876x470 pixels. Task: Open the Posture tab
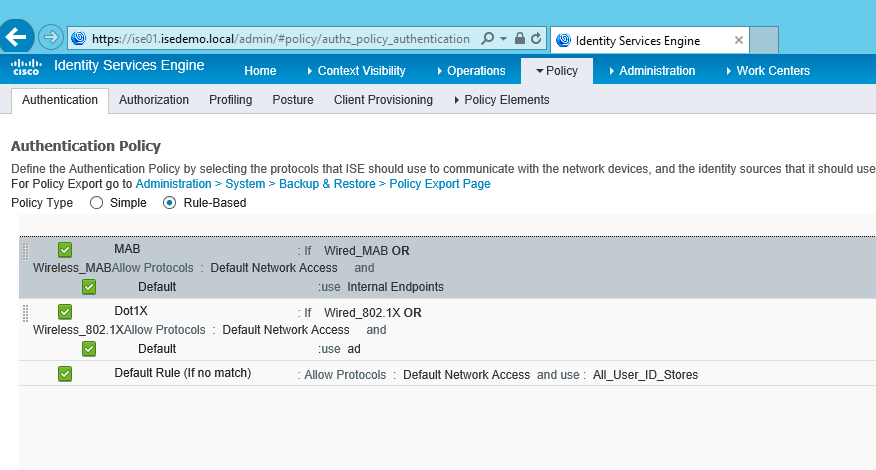[x=293, y=100]
